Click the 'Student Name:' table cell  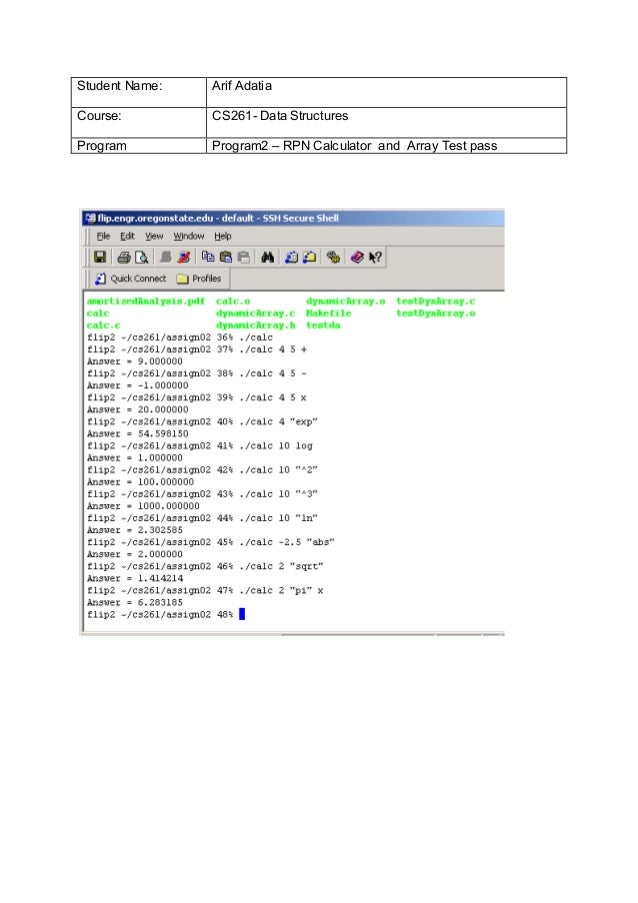139,92
